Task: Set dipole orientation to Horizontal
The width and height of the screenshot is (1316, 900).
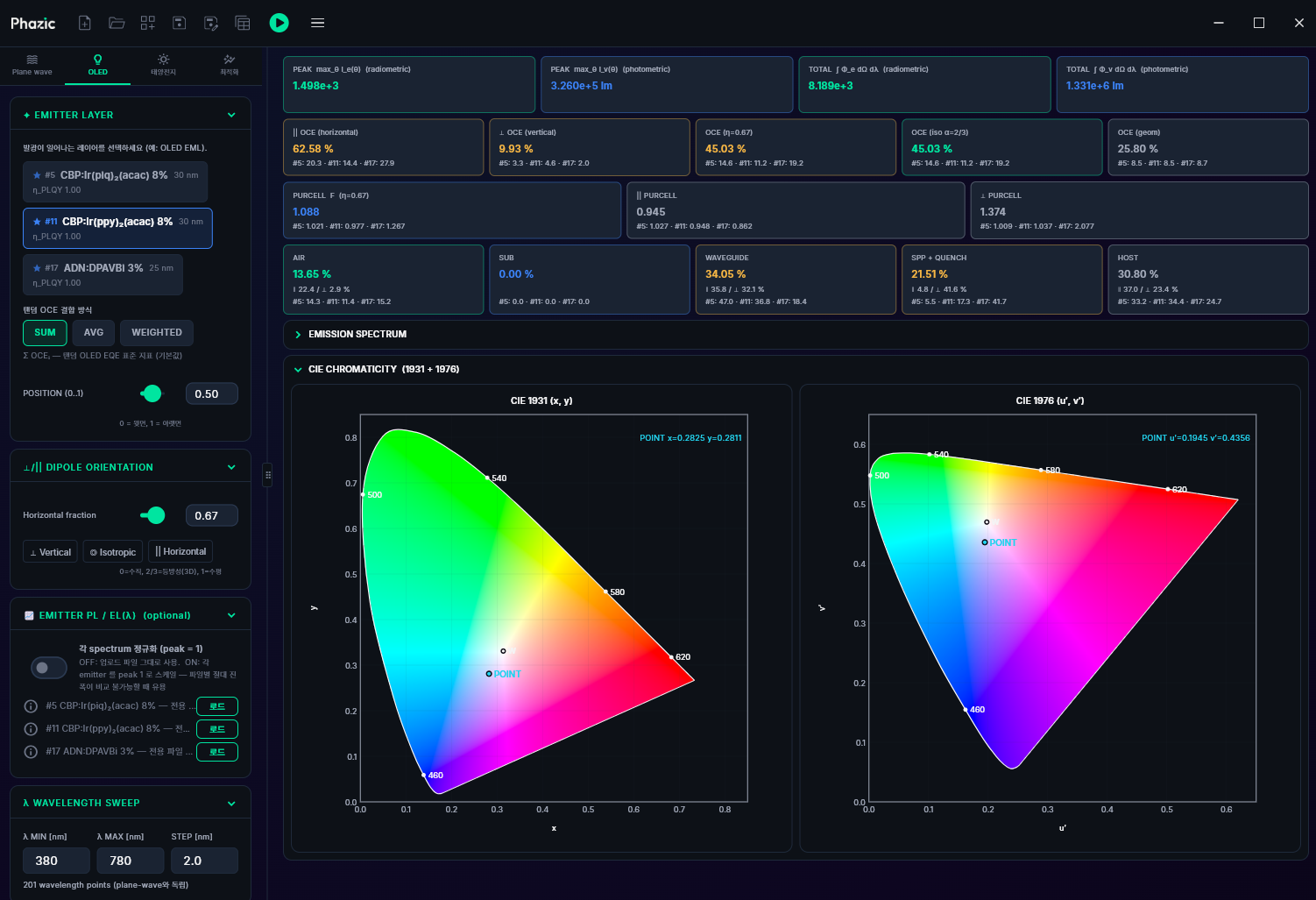Action: (180, 552)
